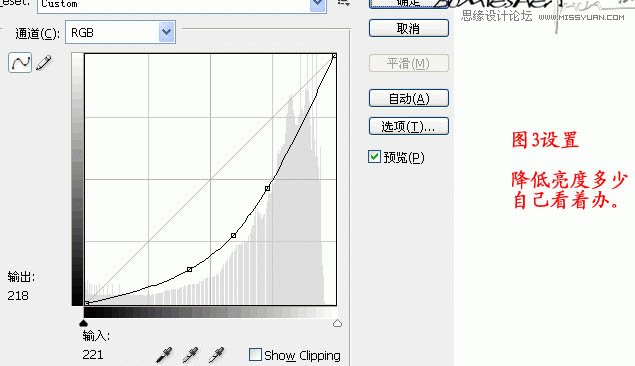
Task: Click the 自动(A) auto button
Action: pyautogui.click(x=409, y=98)
